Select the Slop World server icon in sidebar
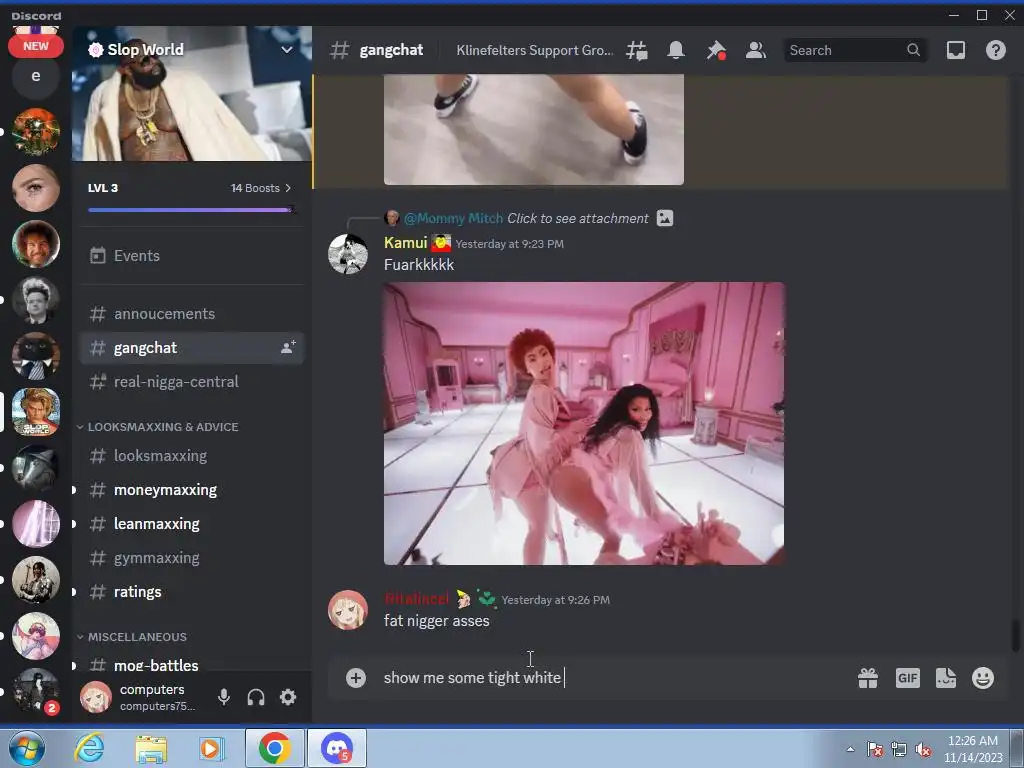Viewport: 1024px width, 768px height. point(36,412)
